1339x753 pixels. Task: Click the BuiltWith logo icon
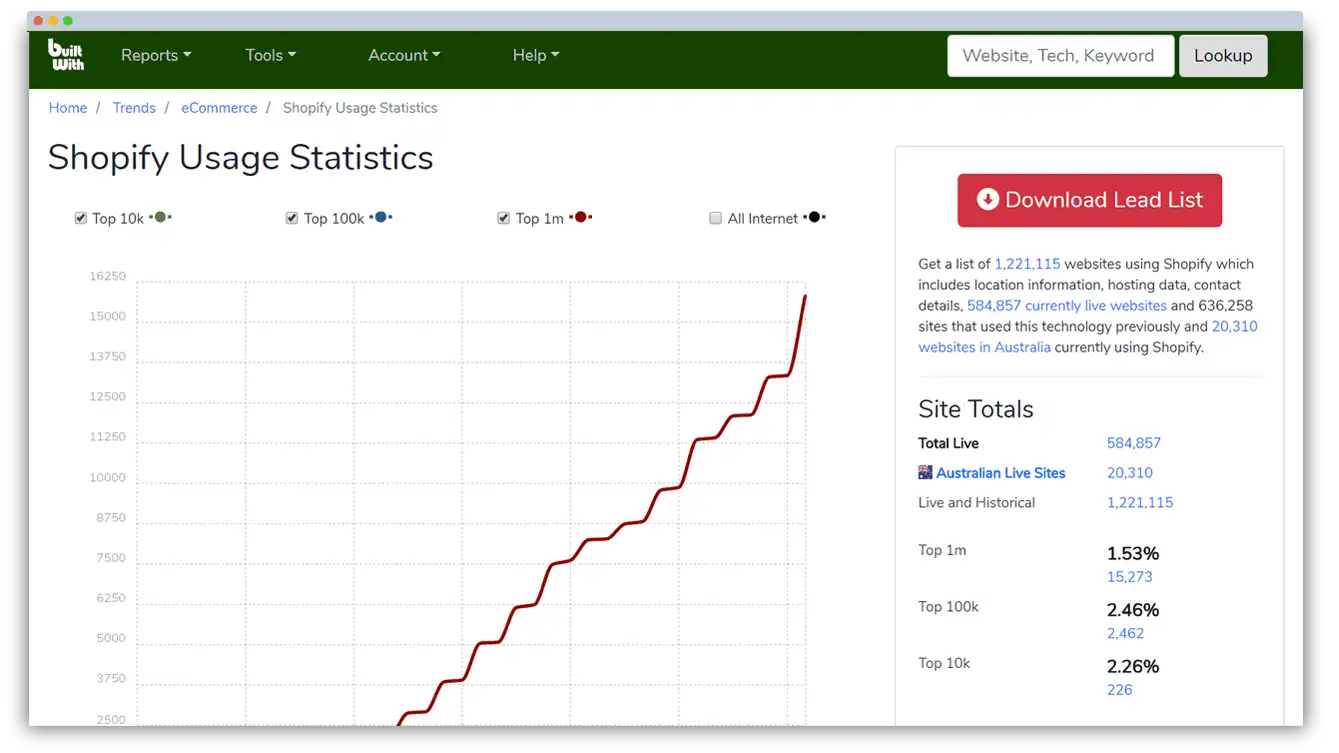point(66,55)
